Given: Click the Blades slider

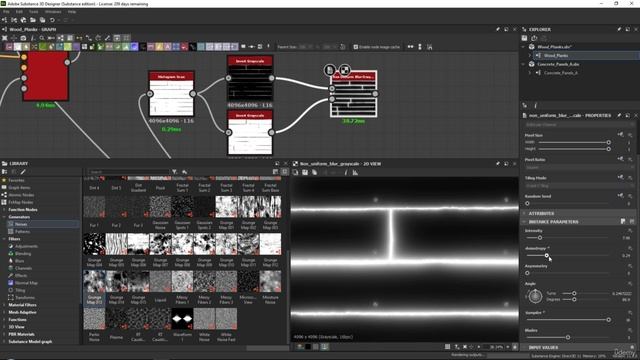Looking at the screenshot, I should [x=567, y=337].
